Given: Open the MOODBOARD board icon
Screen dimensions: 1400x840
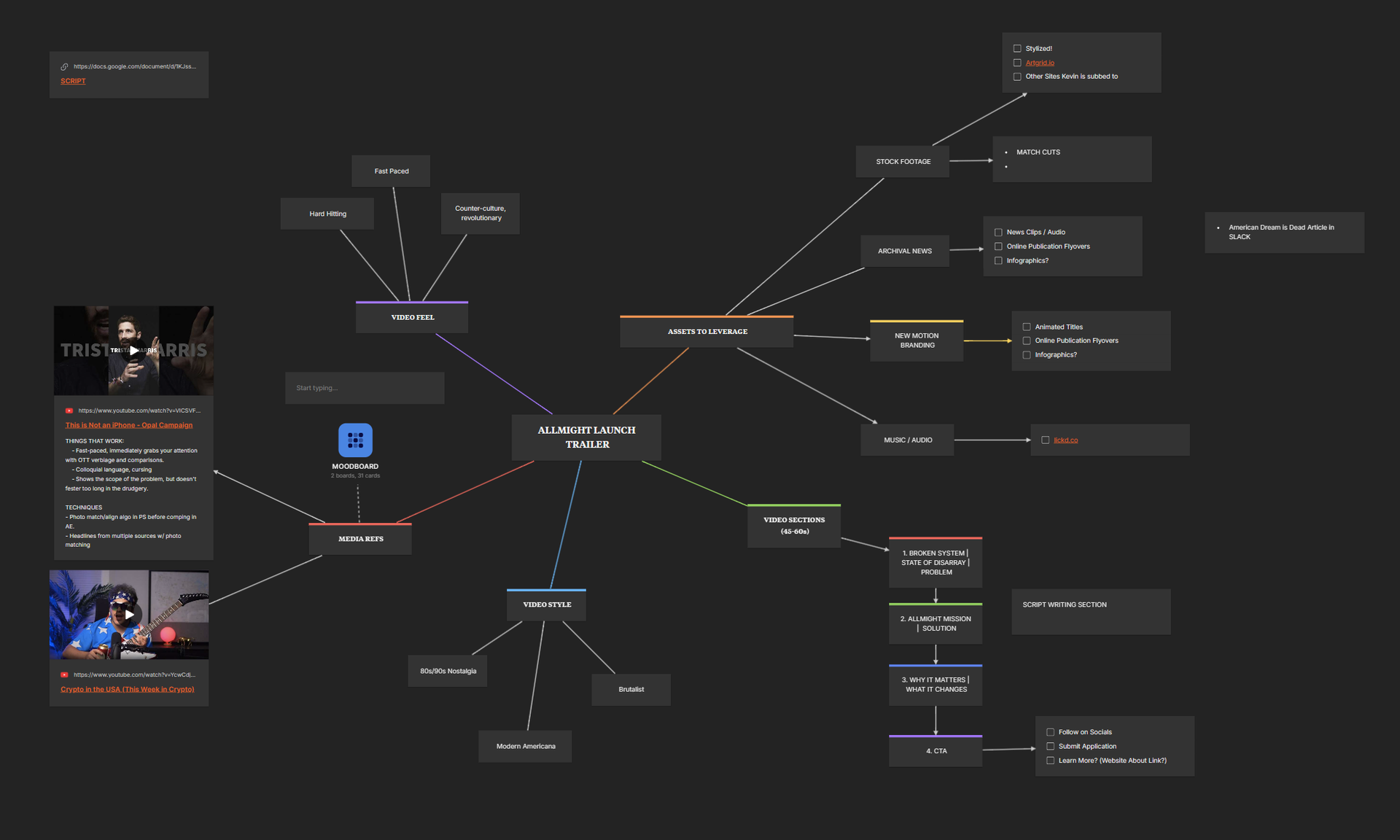Looking at the screenshot, I should pyautogui.click(x=355, y=439).
